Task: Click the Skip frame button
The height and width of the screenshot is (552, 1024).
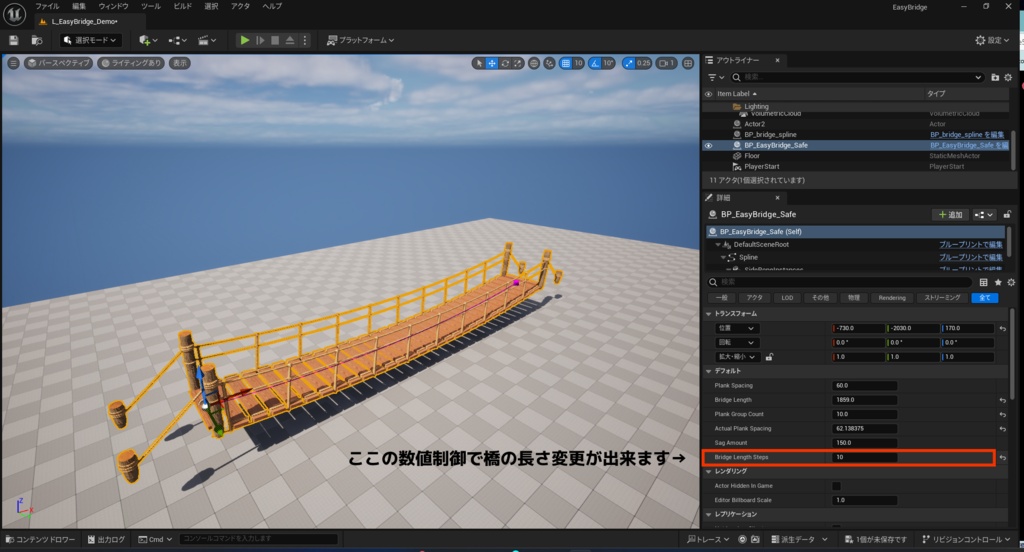Action: pos(260,41)
